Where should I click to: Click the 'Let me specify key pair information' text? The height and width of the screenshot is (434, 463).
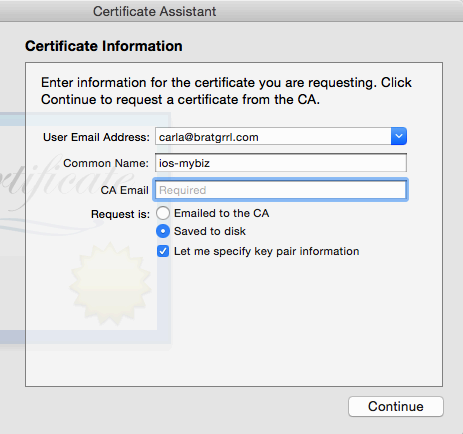[x=267, y=251]
